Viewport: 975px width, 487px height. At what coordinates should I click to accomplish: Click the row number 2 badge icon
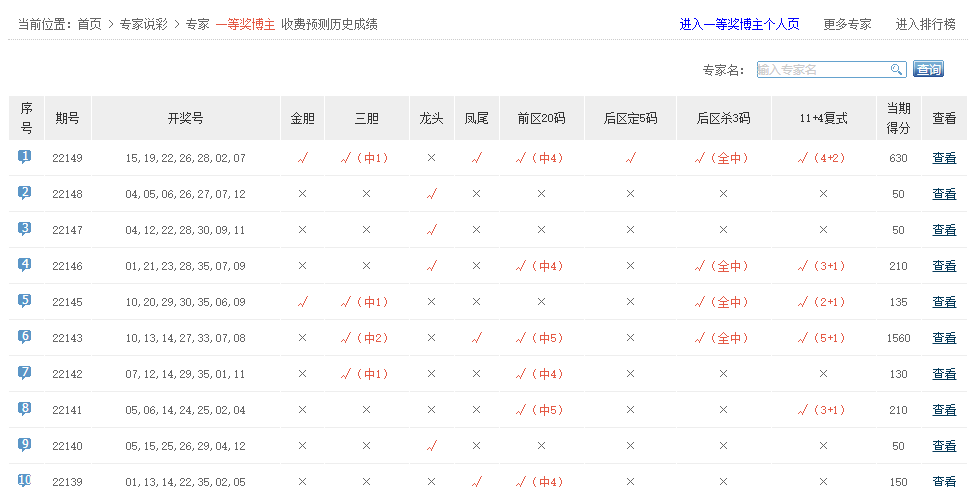click(25, 193)
